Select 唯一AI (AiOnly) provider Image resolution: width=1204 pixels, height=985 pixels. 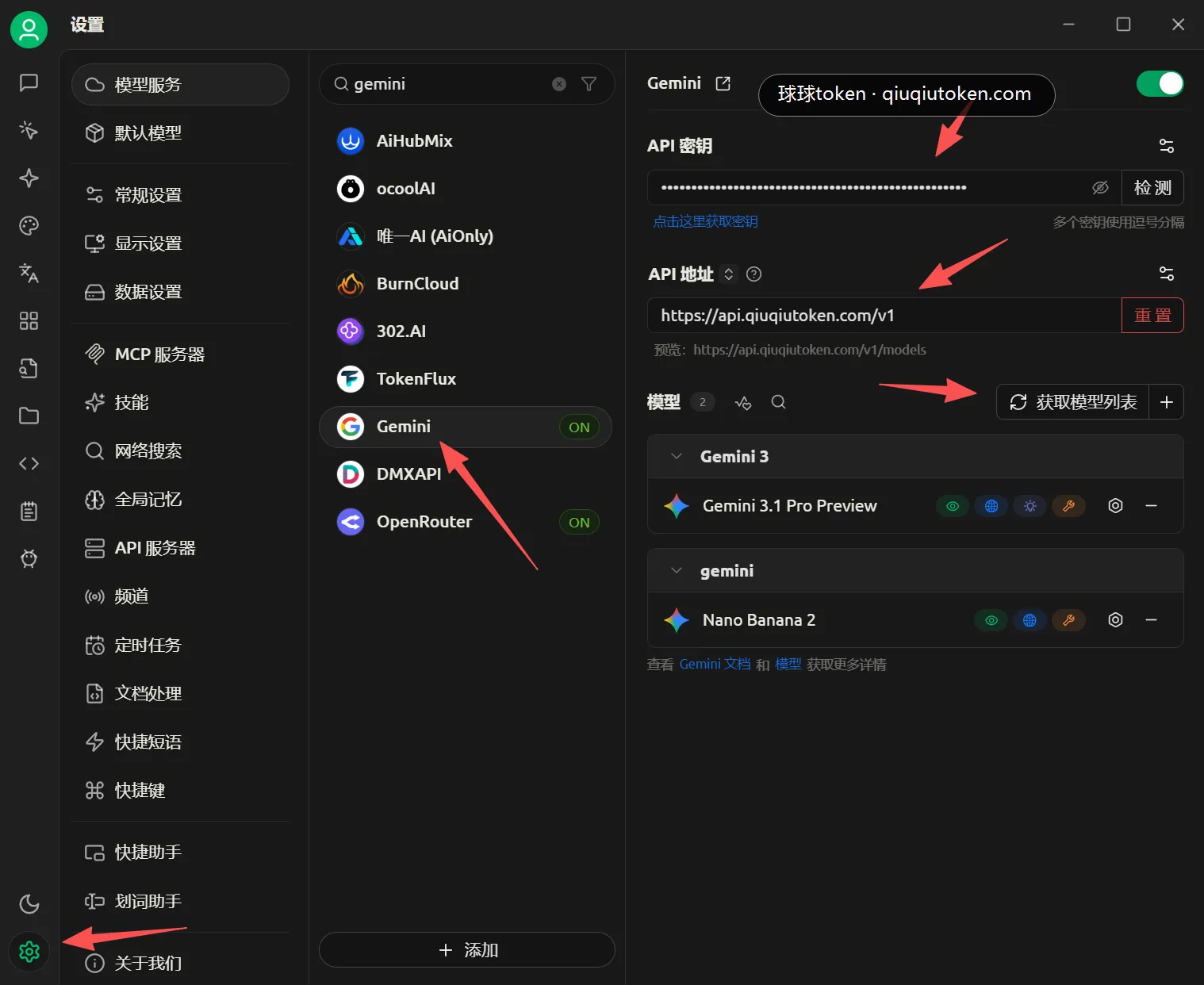[x=466, y=236]
